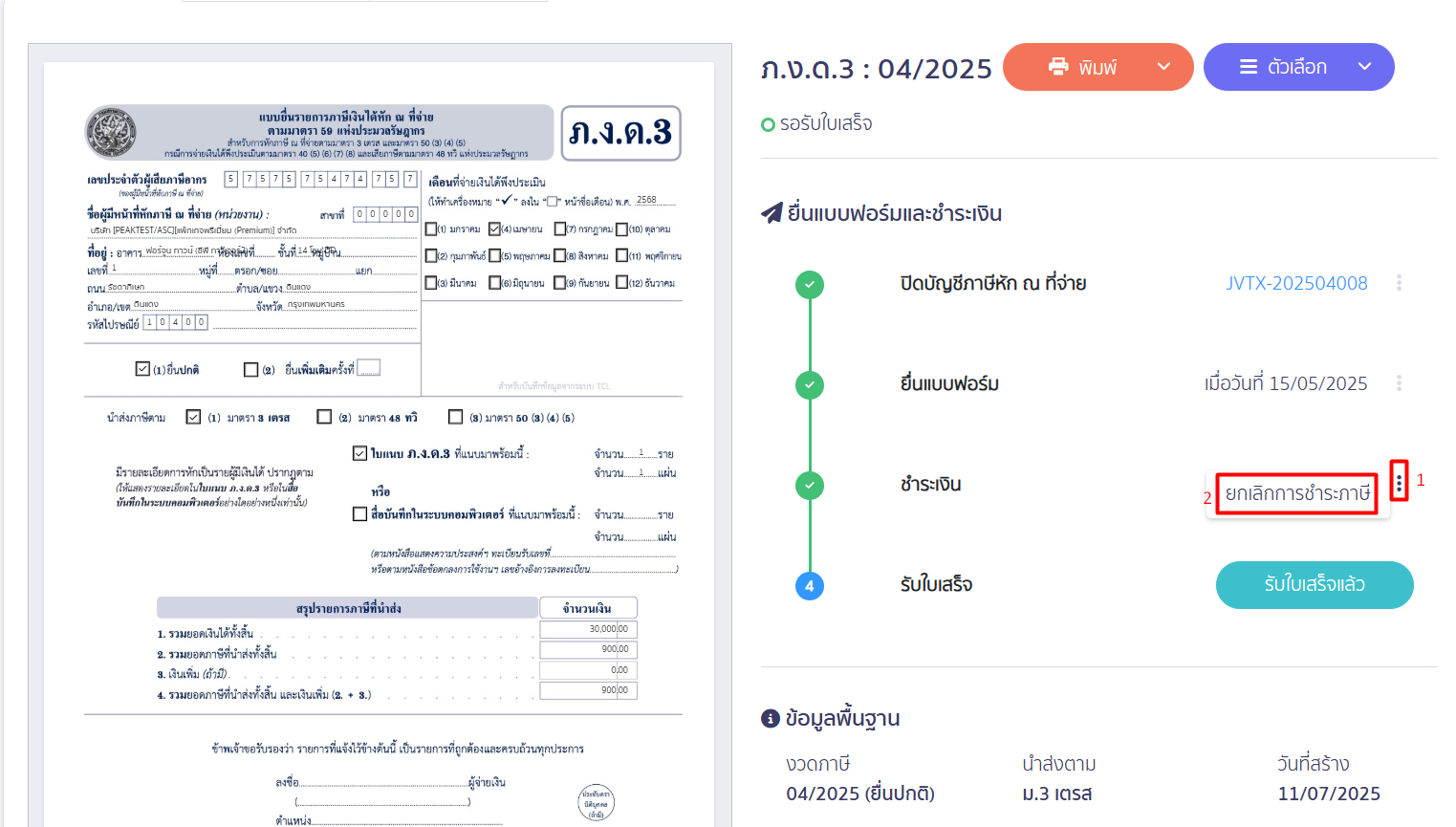This screenshot has width=1456, height=827.
Task: Select ยกเลิกการชำระภาษี menu option
Action: [x=1297, y=493]
